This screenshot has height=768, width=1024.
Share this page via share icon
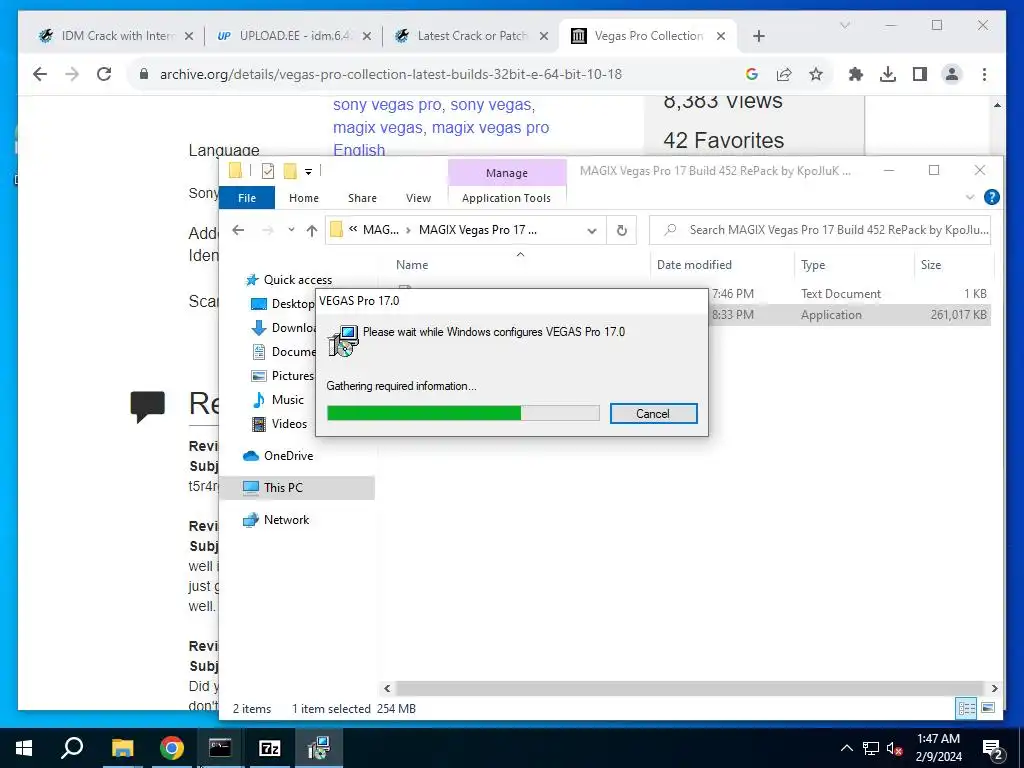(x=784, y=74)
